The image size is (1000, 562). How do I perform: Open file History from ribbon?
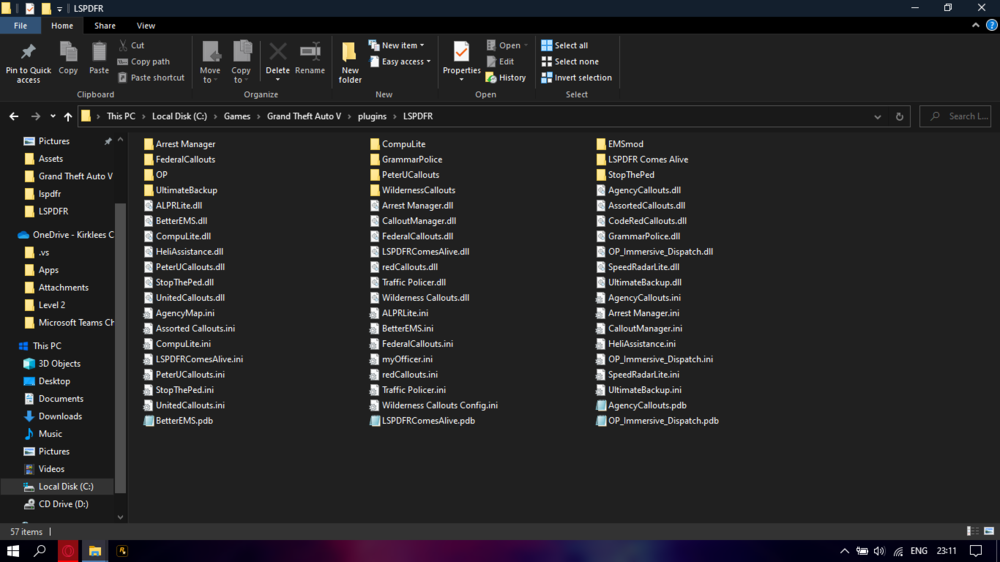(506, 77)
